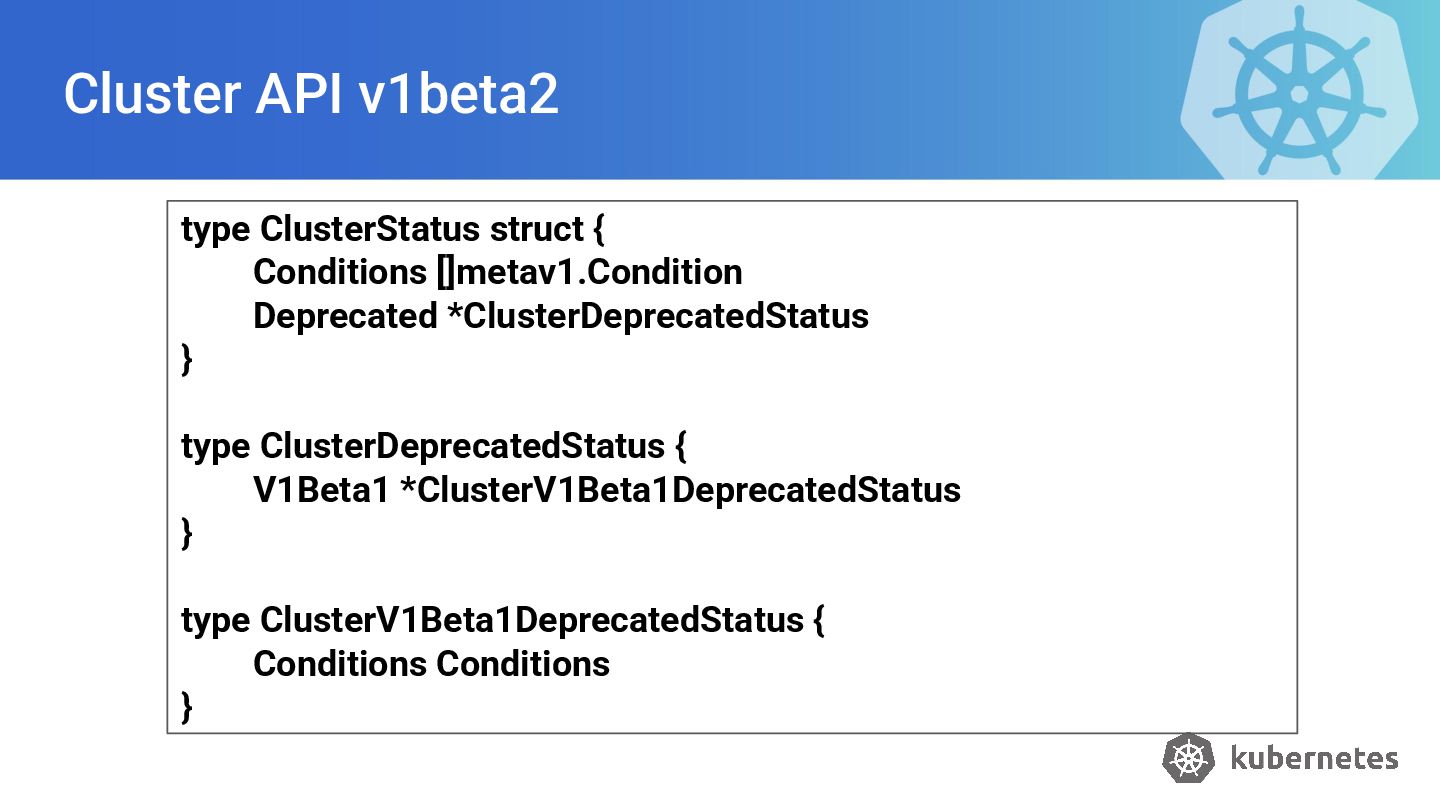
Task: Click the final closing brace in the code box
Action: pyautogui.click(x=187, y=707)
